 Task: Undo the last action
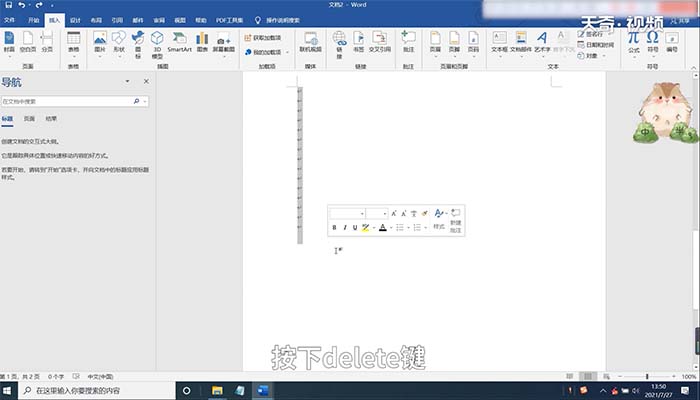(21, 5)
